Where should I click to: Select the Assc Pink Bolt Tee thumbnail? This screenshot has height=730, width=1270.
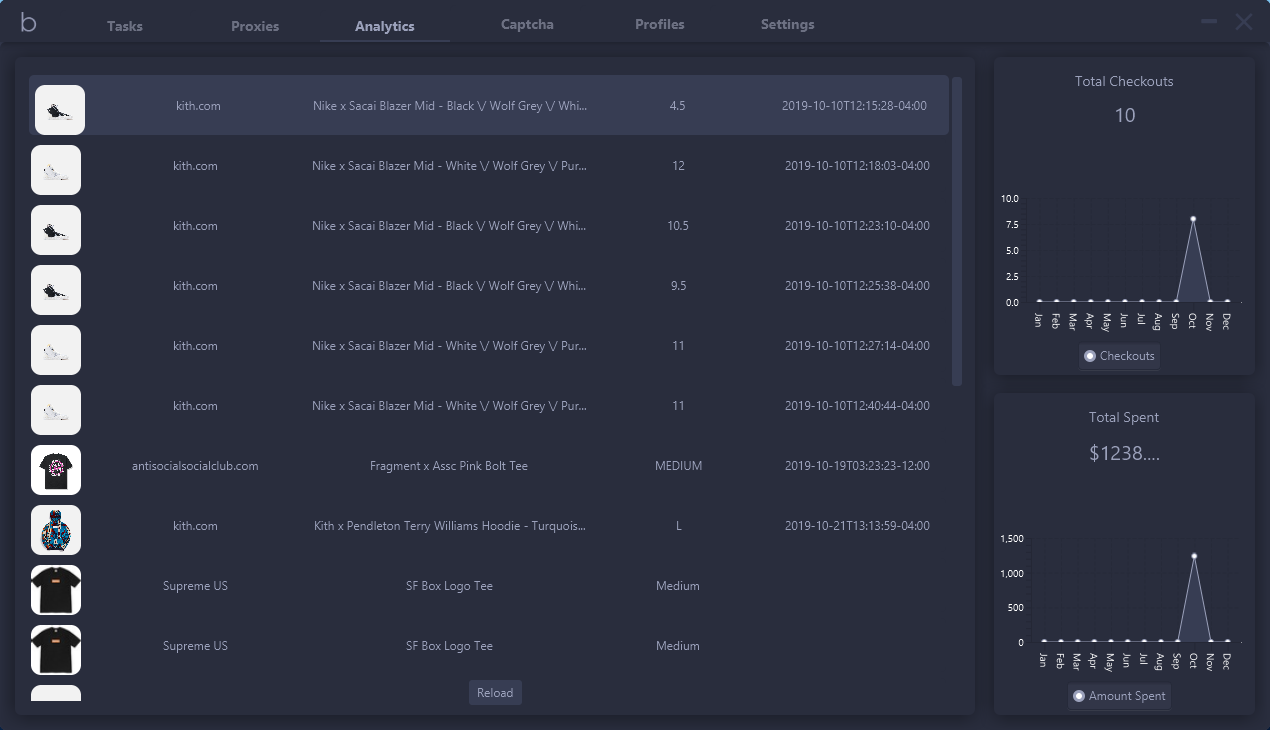pos(56,470)
